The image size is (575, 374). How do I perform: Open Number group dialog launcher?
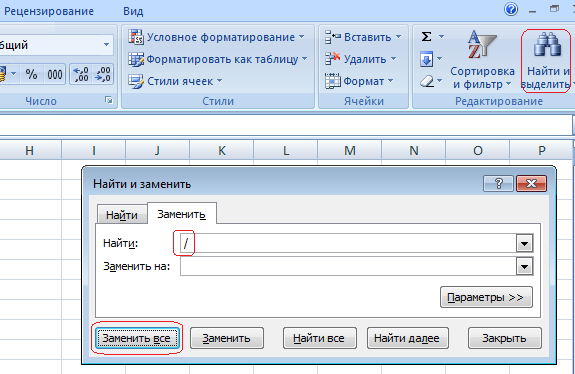pyautogui.click(x=109, y=100)
